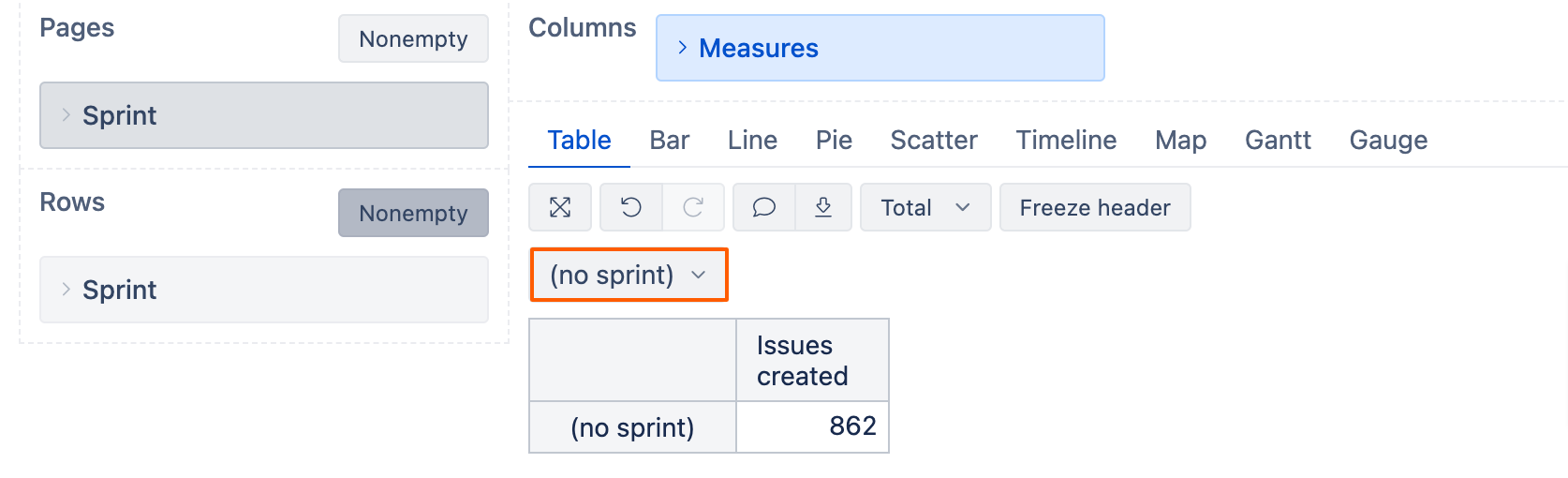Expand the Sprint dimension in Rows
1568x478 pixels.
click(264, 290)
